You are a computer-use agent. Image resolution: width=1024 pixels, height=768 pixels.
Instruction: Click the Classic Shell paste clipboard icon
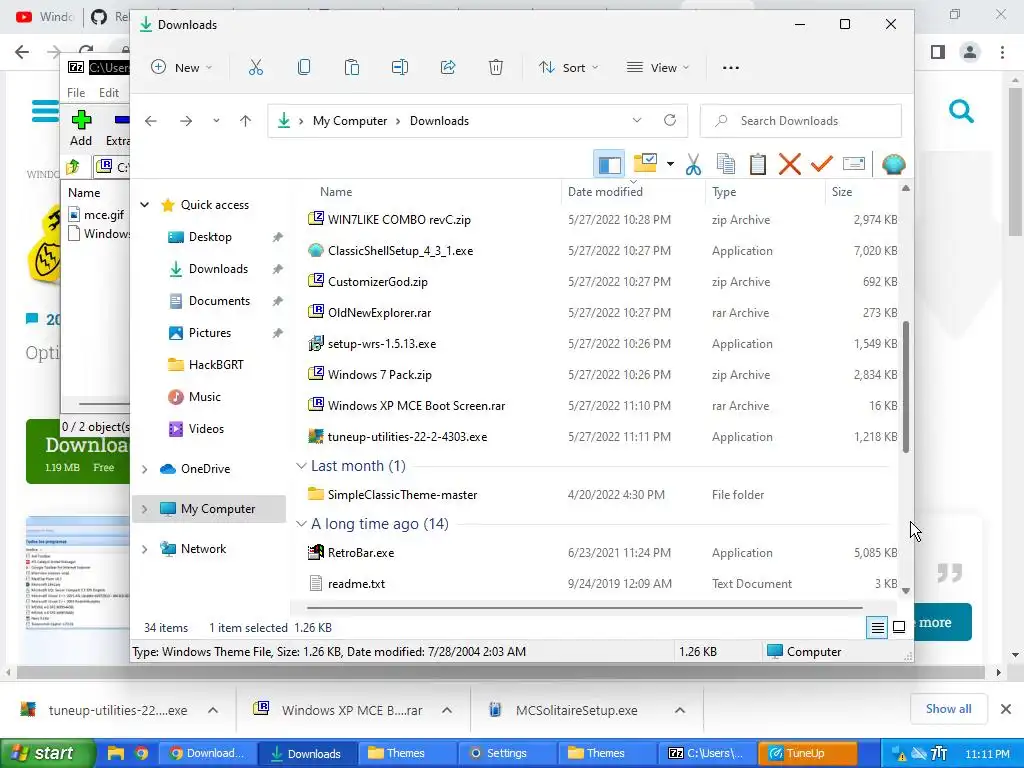[758, 164]
